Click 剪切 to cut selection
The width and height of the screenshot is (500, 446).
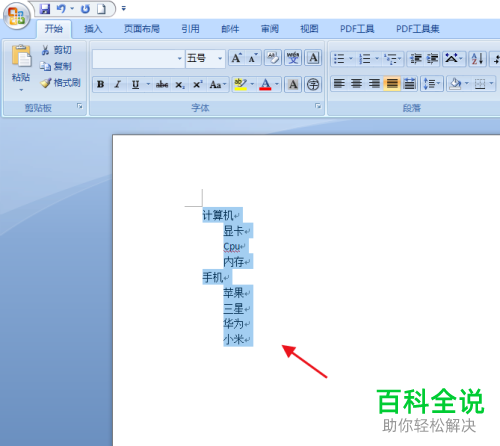(56, 50)
